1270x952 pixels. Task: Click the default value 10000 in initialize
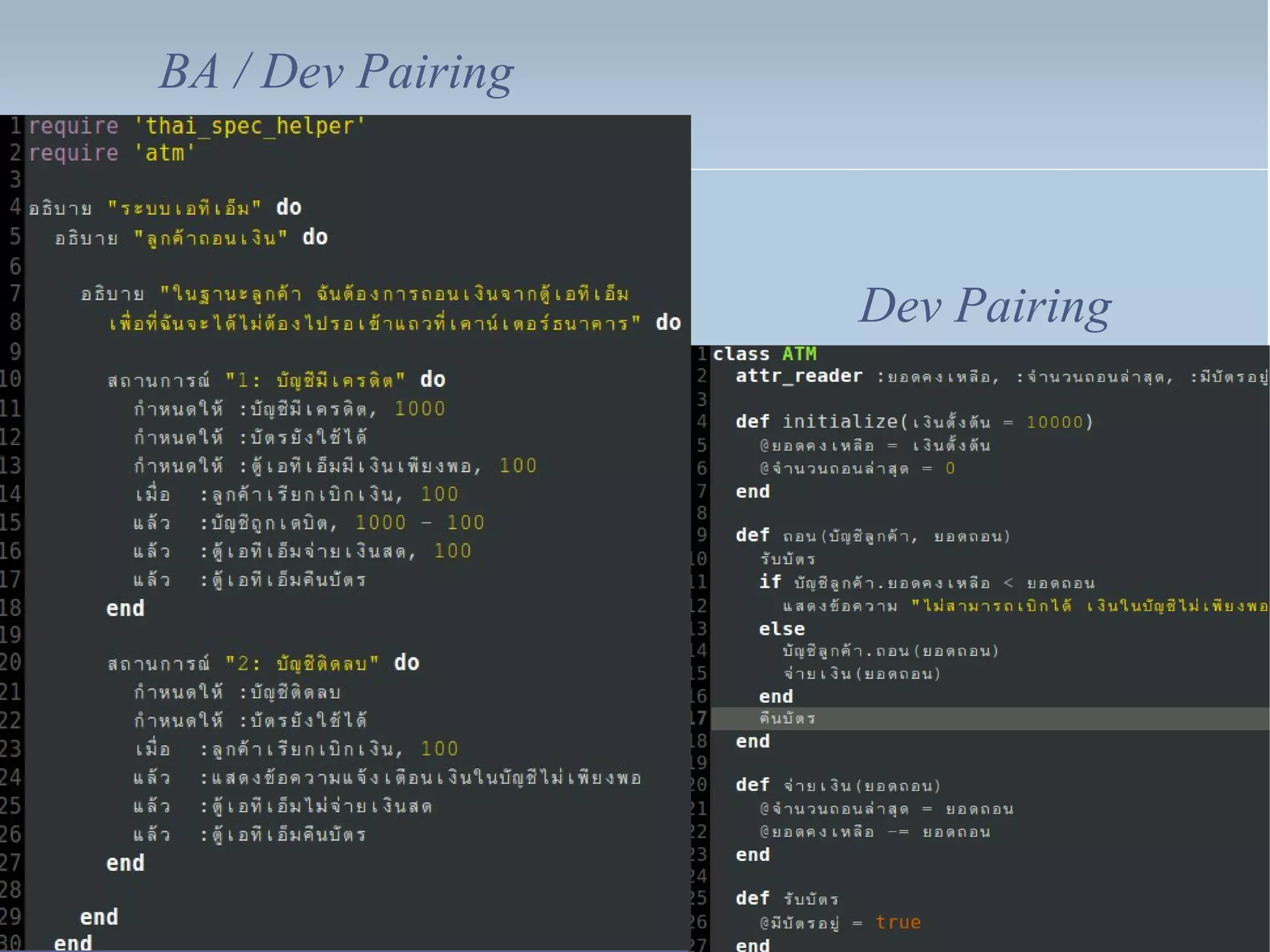tap(1055, 422)
